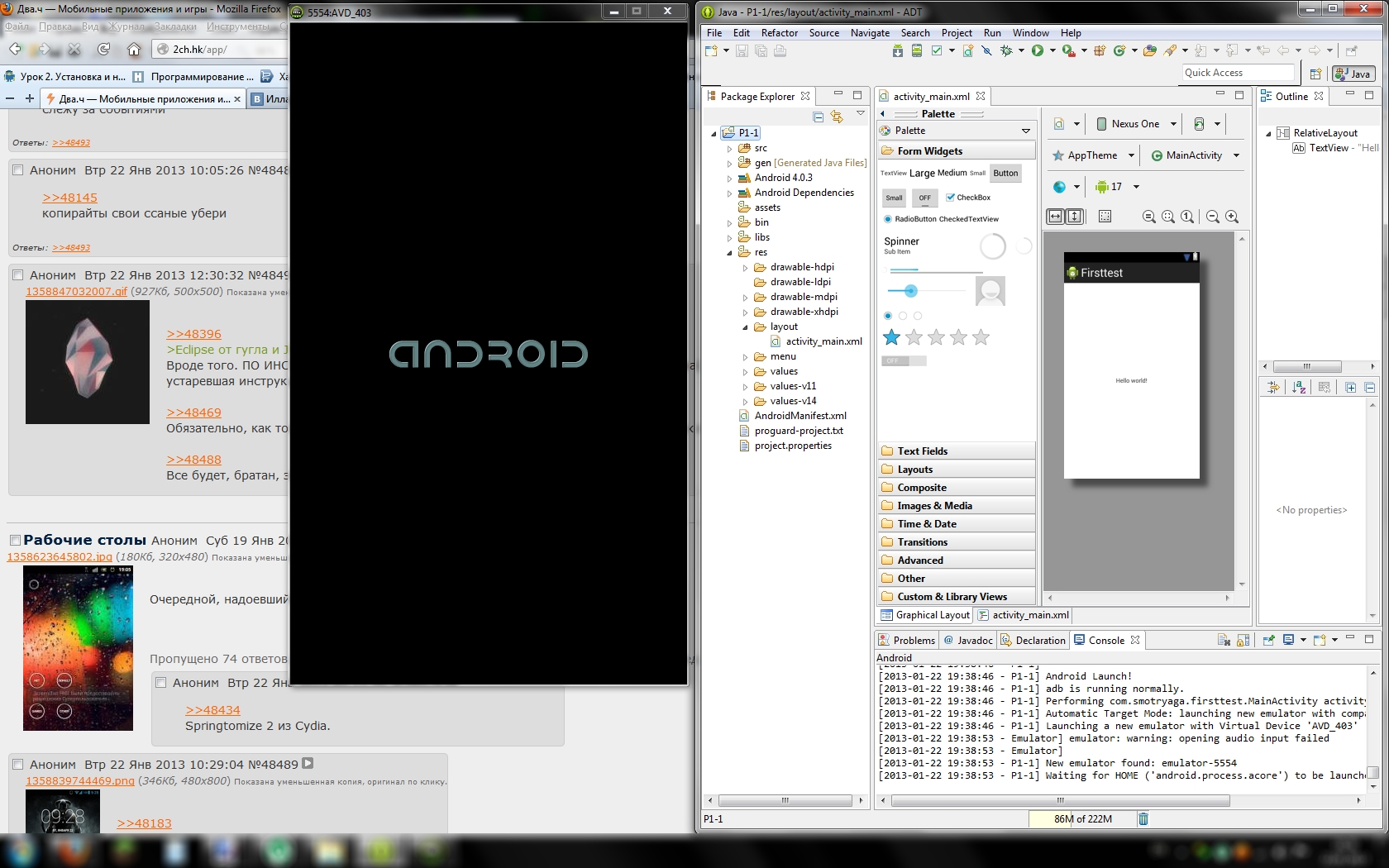Open Android Virtual Device Manager icon
The image size is (1389, 868).
pos(917,51)
